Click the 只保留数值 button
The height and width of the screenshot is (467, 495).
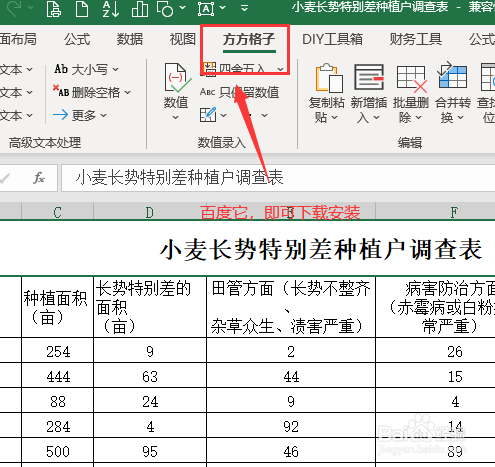click(239, 92)
